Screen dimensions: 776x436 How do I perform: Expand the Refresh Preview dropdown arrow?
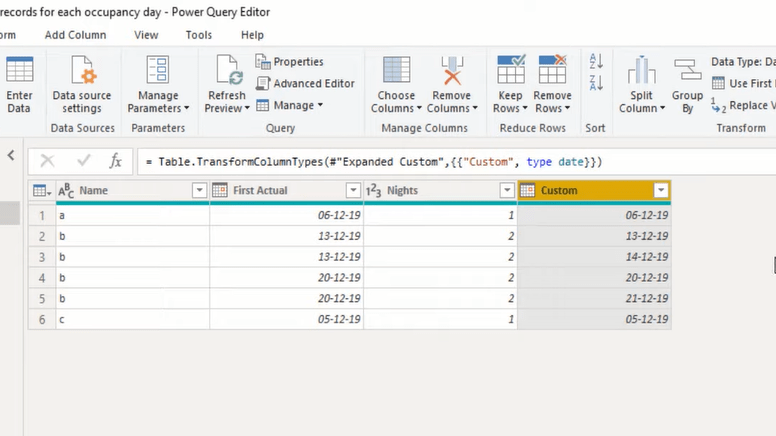[247, 108]
